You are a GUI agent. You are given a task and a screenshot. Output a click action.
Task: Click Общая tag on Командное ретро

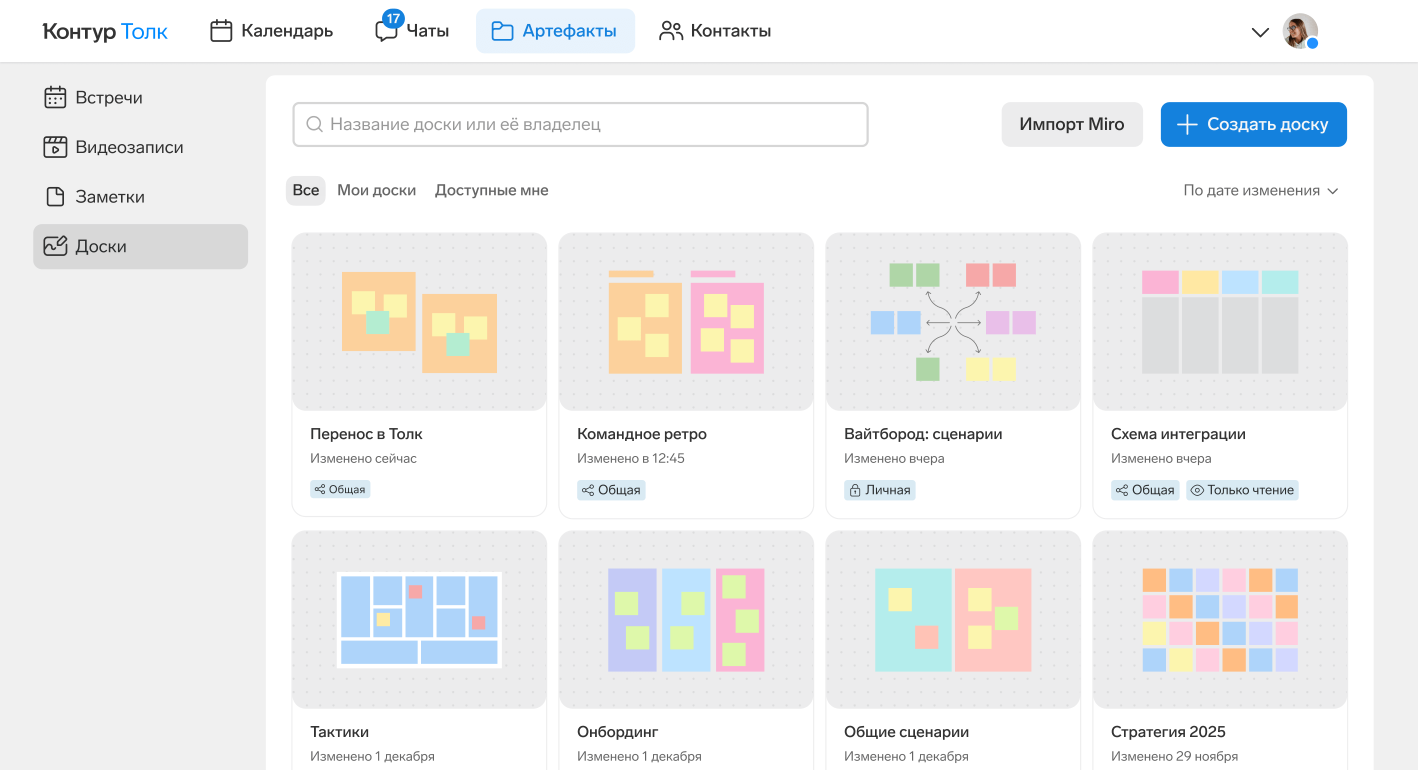[611, 490]
